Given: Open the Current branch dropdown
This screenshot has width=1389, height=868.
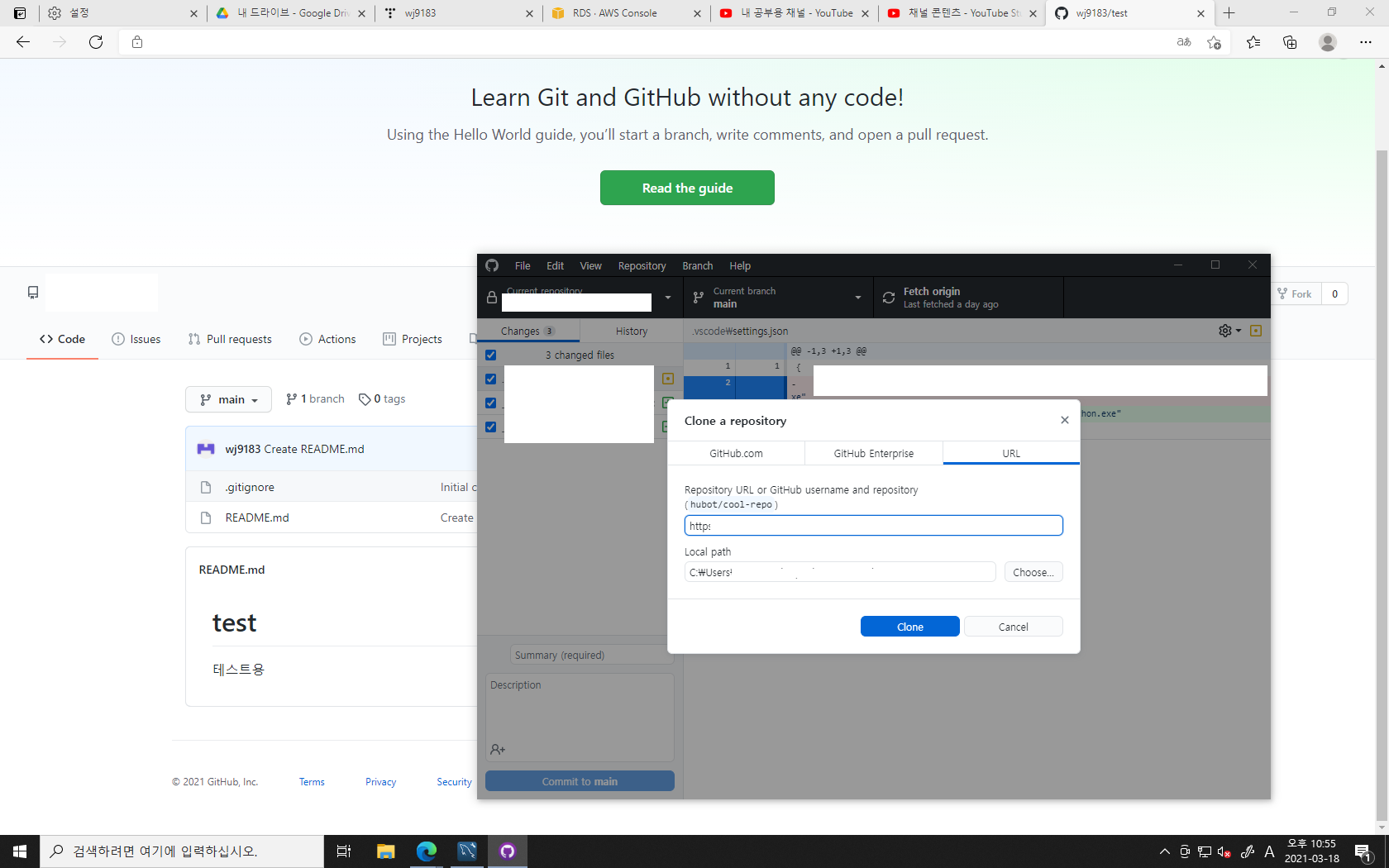Looking at the screenshot, I should pos(779,298).
